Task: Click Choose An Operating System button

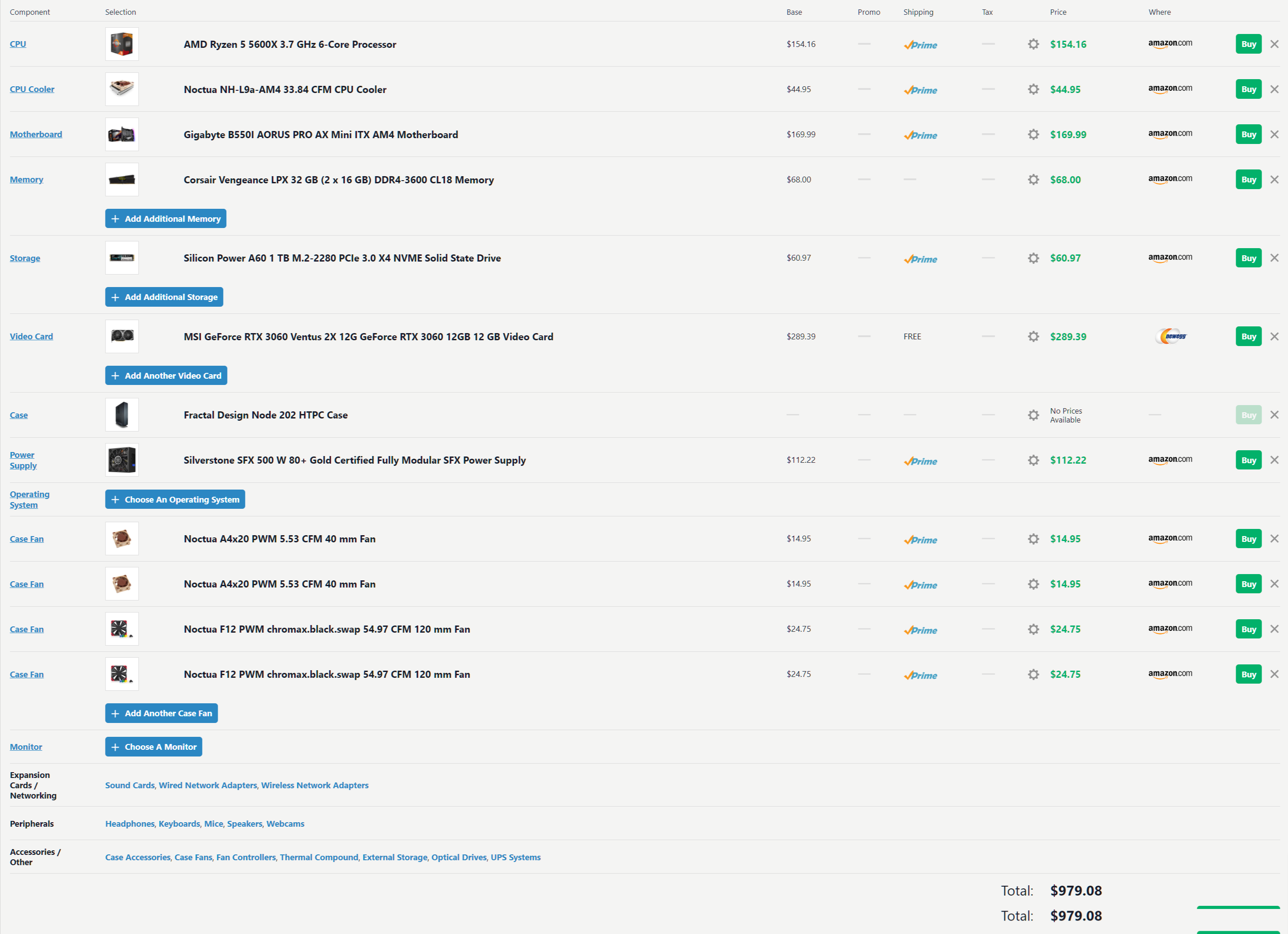Action: point(175,500)
